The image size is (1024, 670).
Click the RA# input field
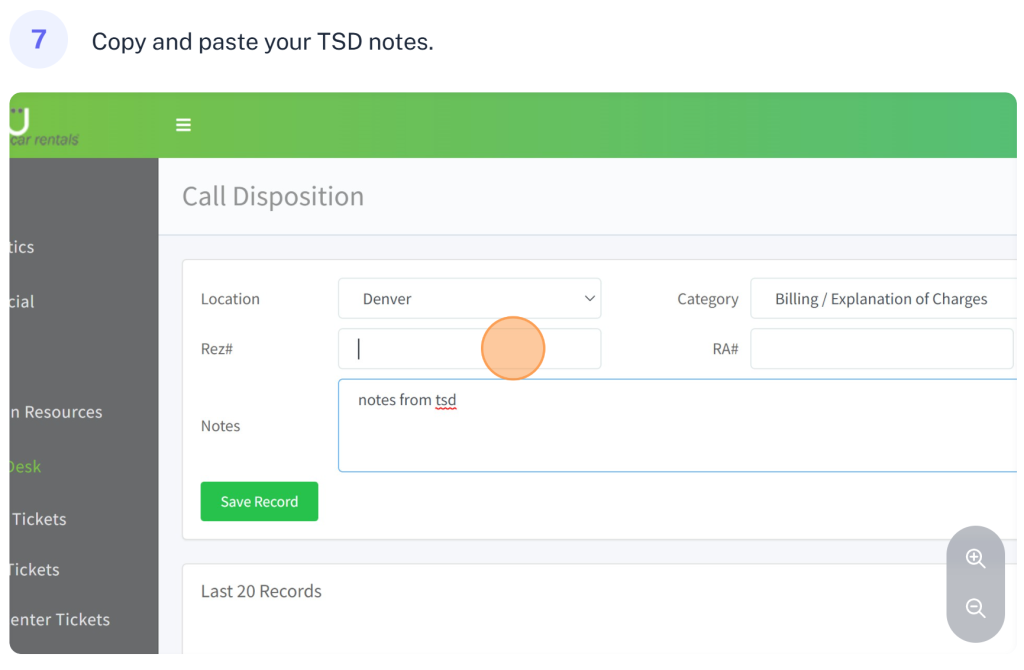click(x=881, y=349)
